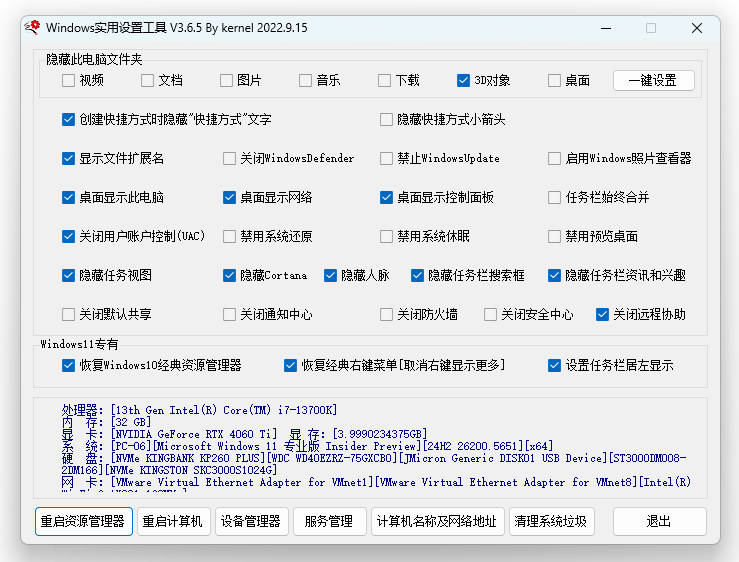Image resolution: width=739 pixels, height=562 pixels.
Task: Click the 一键设置 button
Action: [x=653, y=81]
